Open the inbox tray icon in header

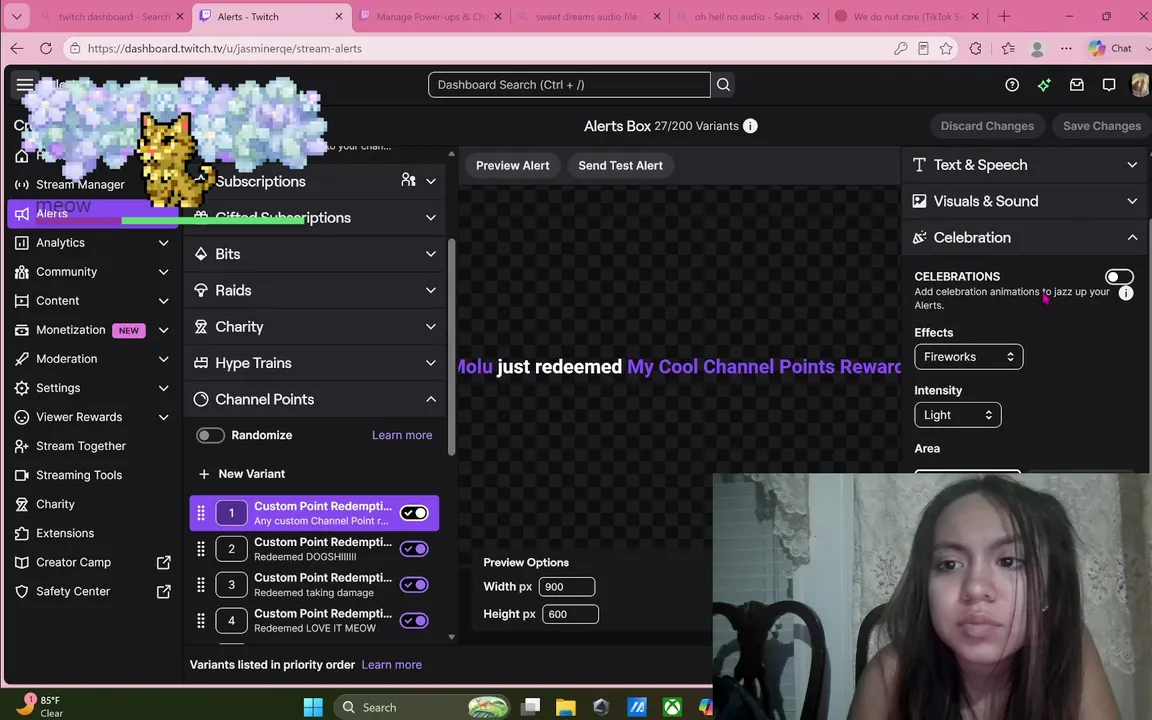(1076, 84)
